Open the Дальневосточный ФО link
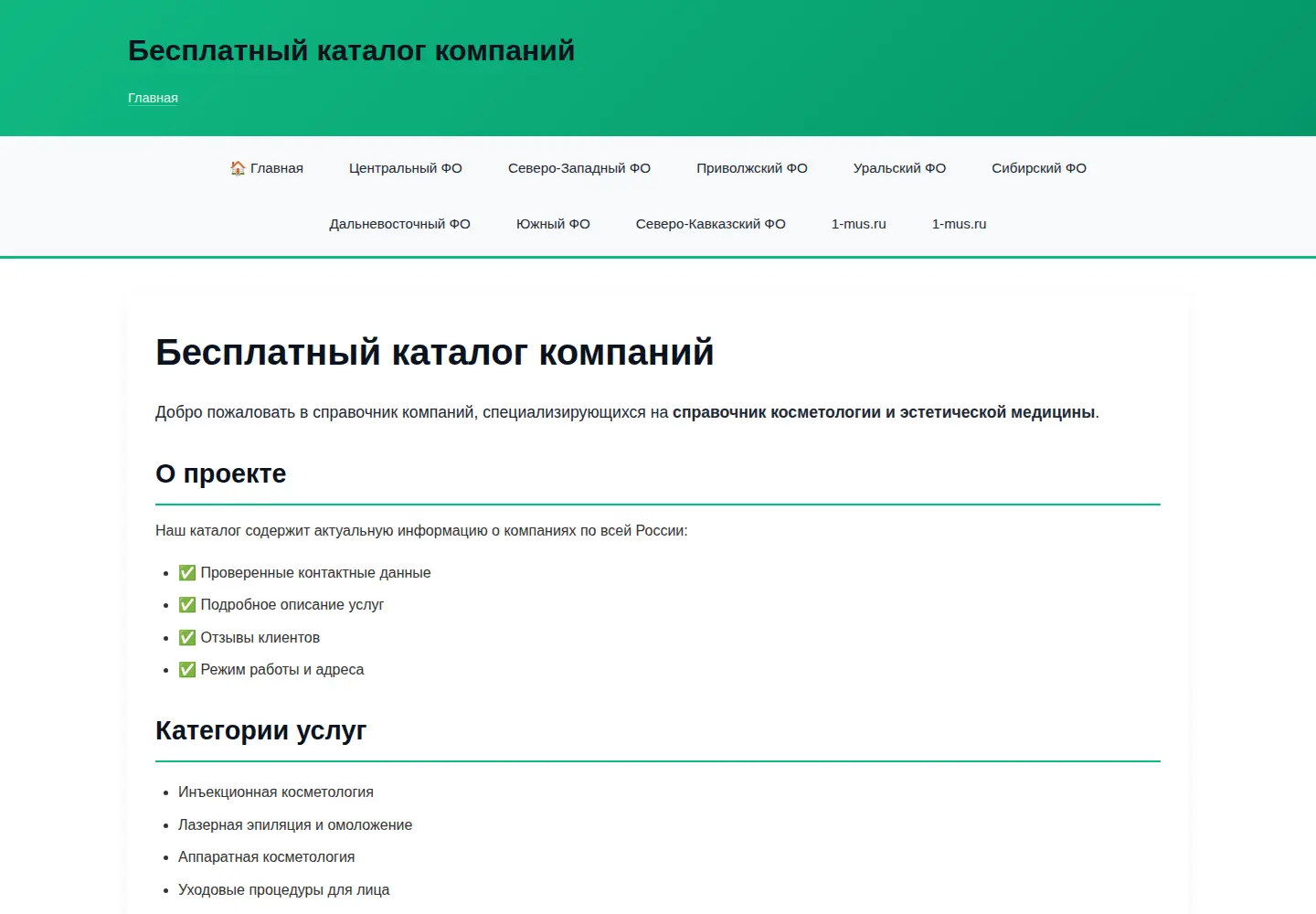 click(399, 224)
